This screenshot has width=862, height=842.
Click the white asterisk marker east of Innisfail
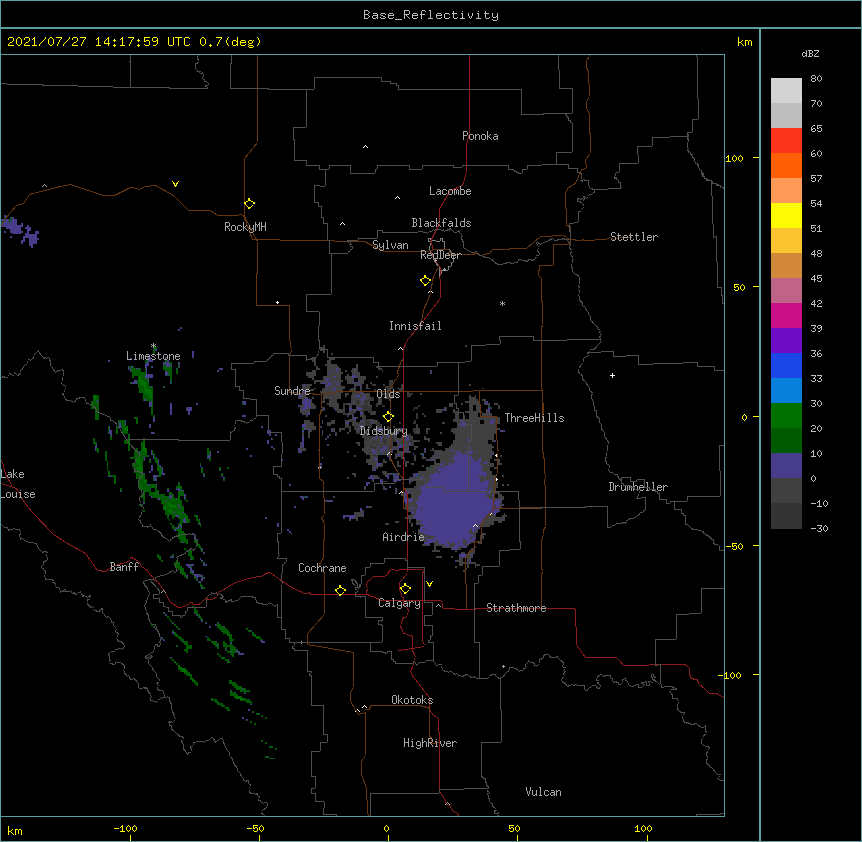coord(502,303)
